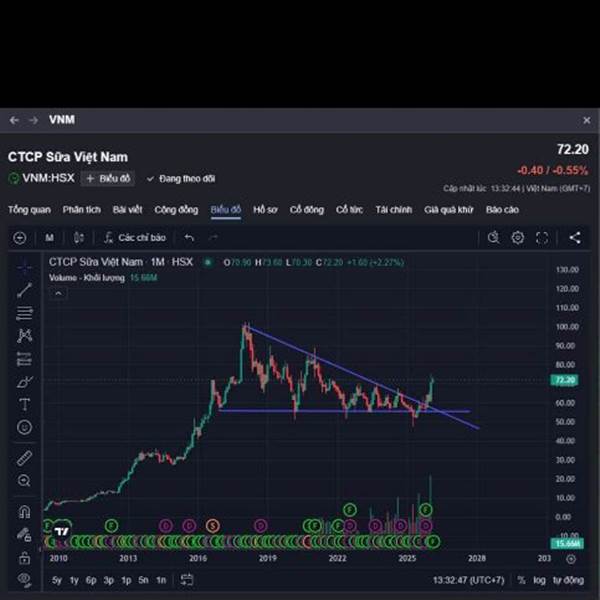Viewport: 600px width, 600px height.
Task: Hide all drawings with eye icon
Action: coord(25,579)
